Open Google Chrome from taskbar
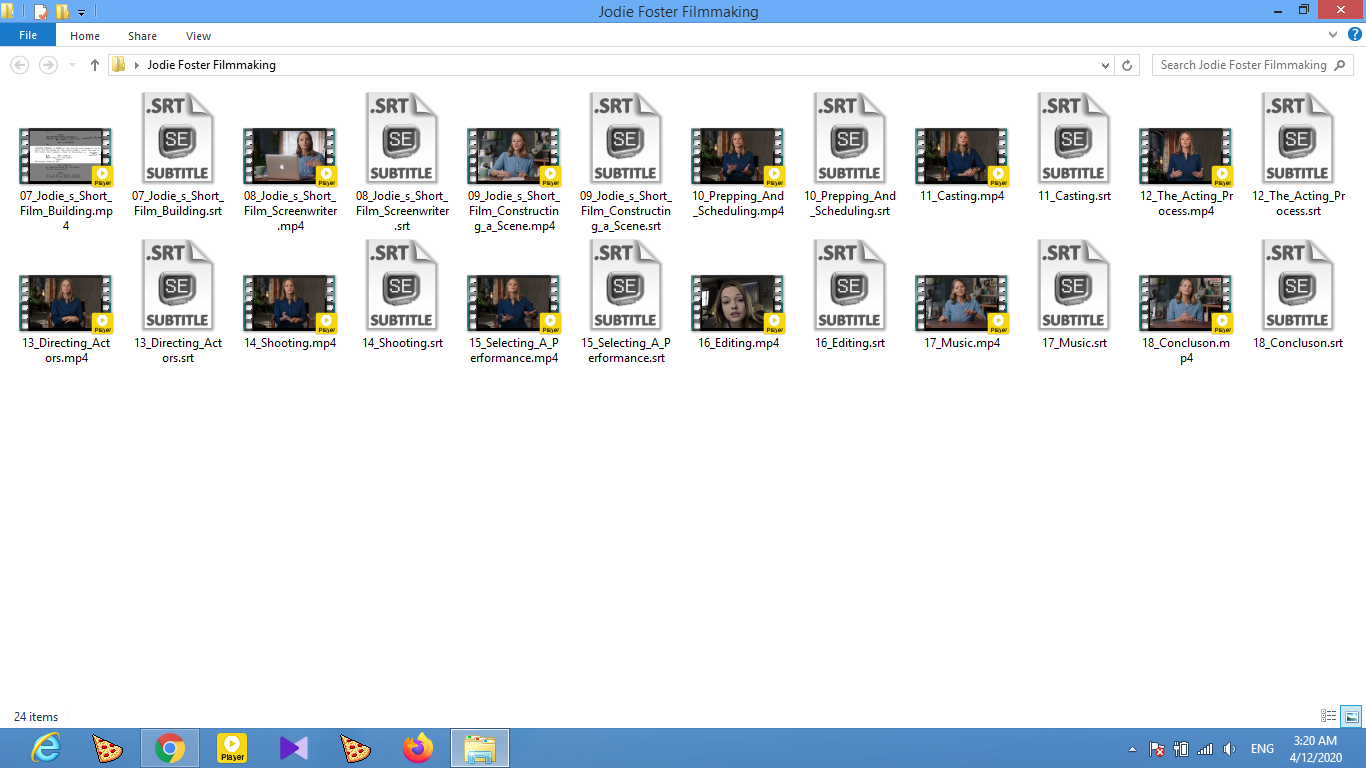Screen dimensions: 1366x768 pos(170,748)
